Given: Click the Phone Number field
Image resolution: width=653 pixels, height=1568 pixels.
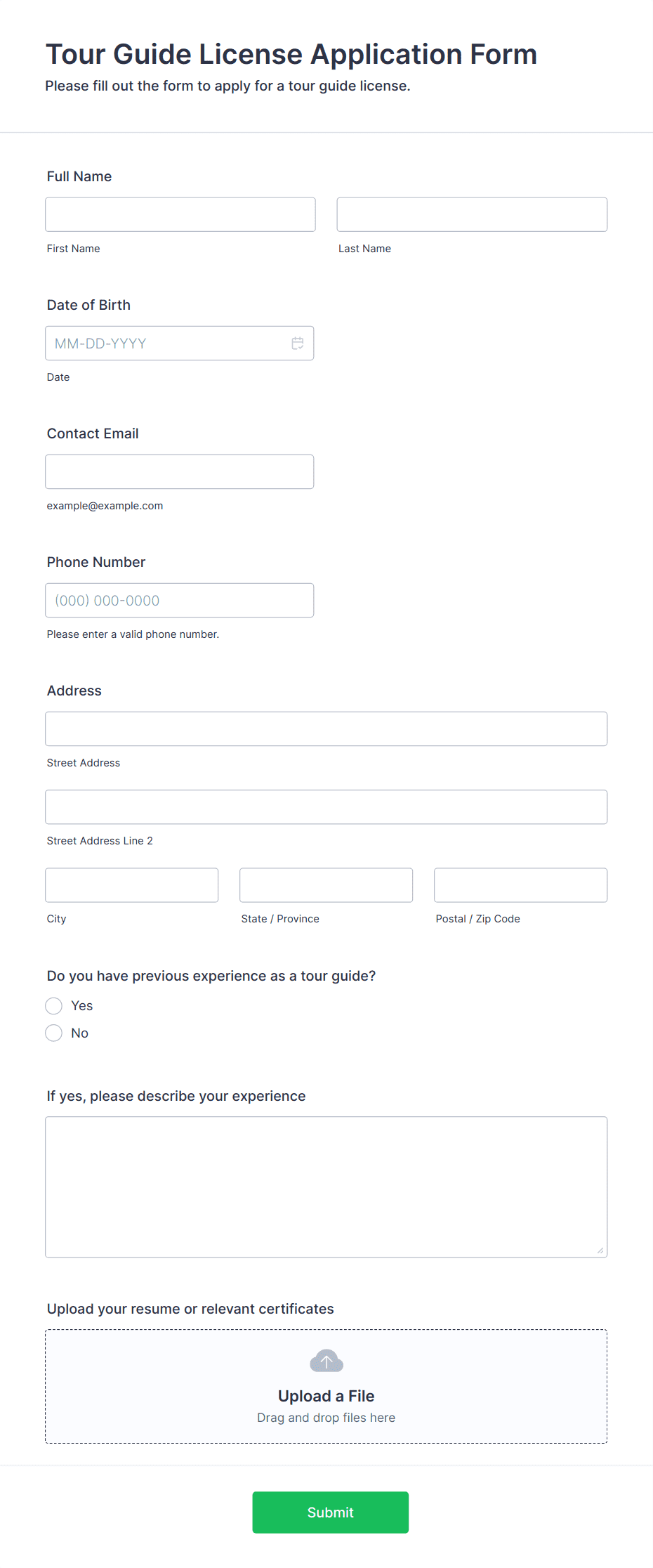Looking at the screenshot, I should pos(180,601).
